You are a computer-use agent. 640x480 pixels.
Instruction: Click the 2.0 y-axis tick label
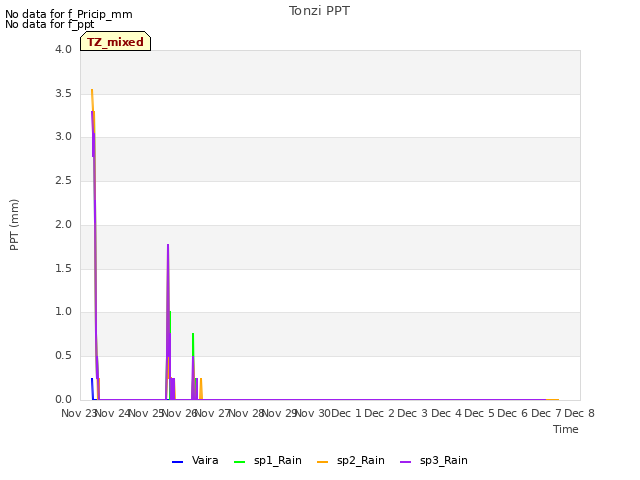(x=63, y=224)
